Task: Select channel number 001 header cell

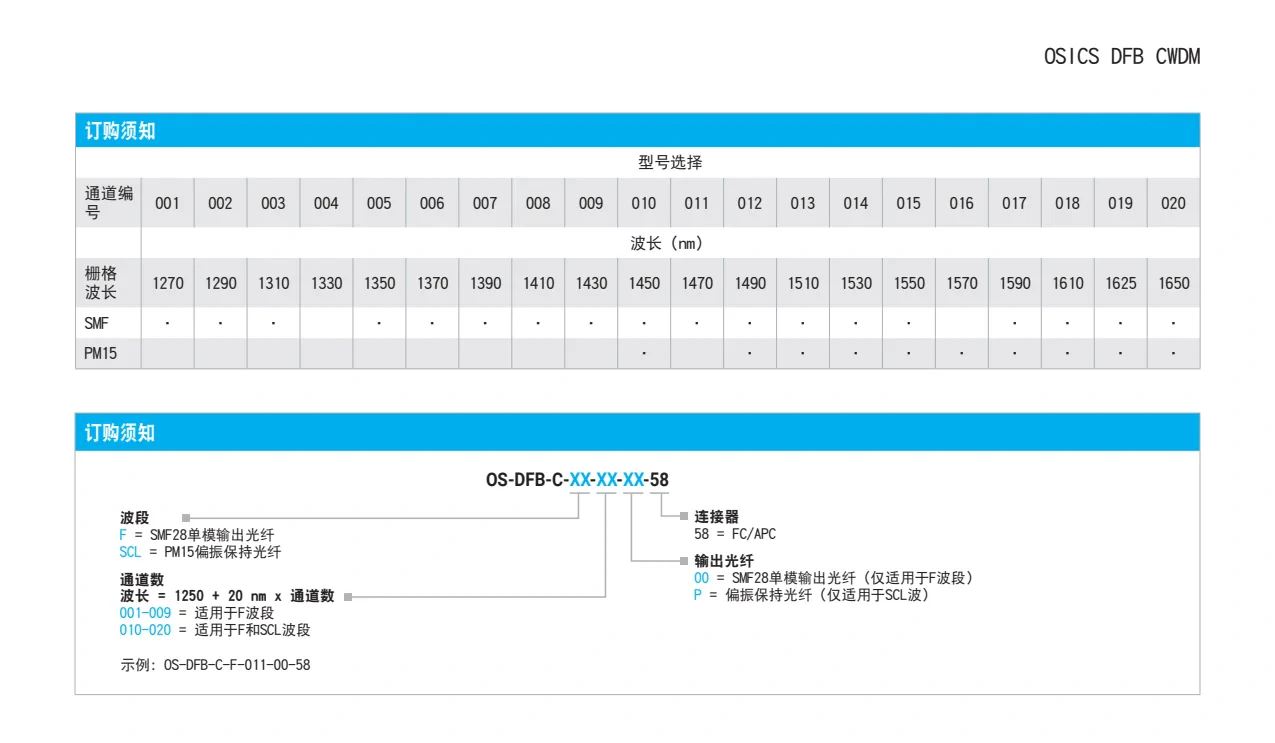Action: point(167,203)
